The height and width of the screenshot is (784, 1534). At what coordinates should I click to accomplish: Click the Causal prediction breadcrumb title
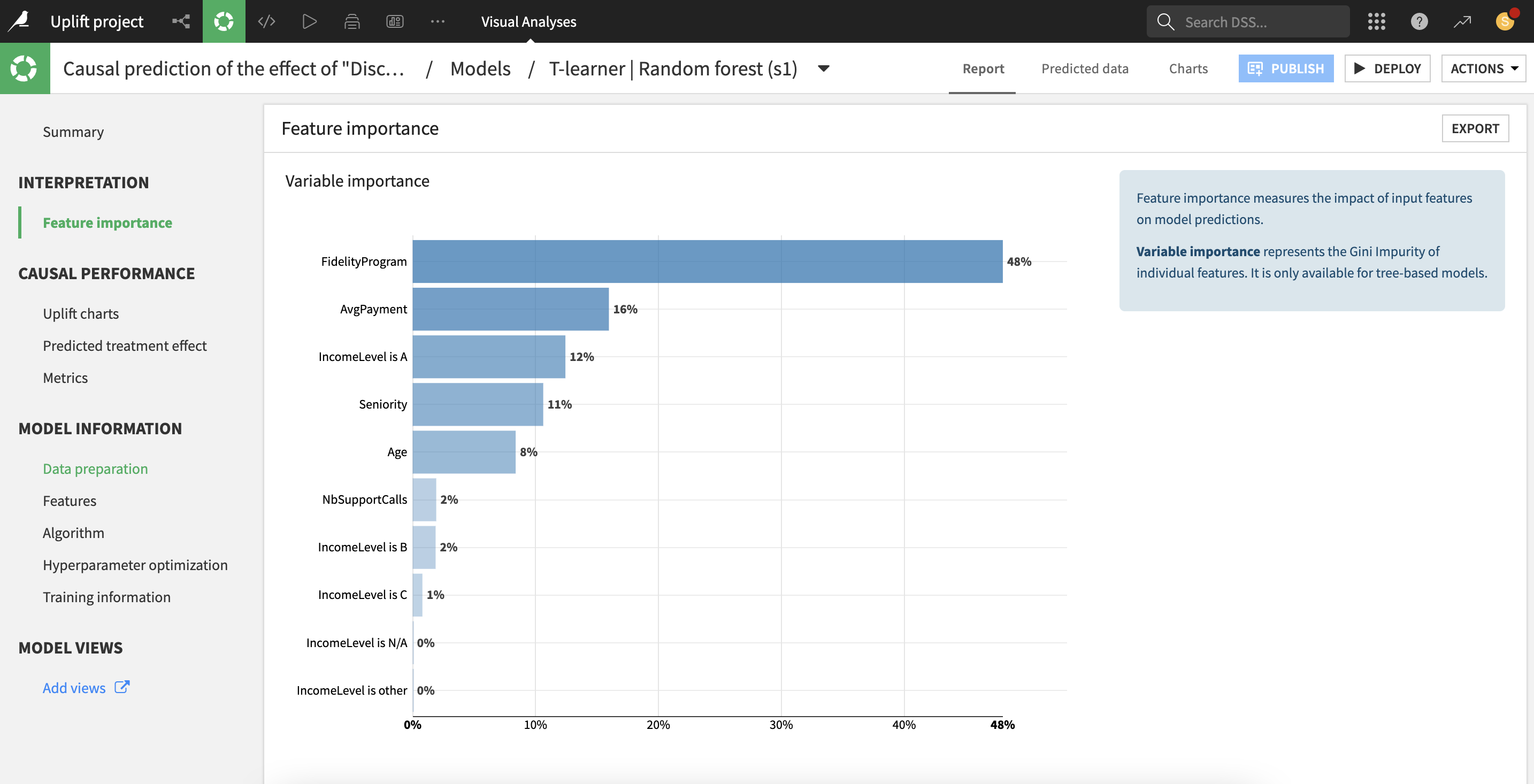(234, 68)
